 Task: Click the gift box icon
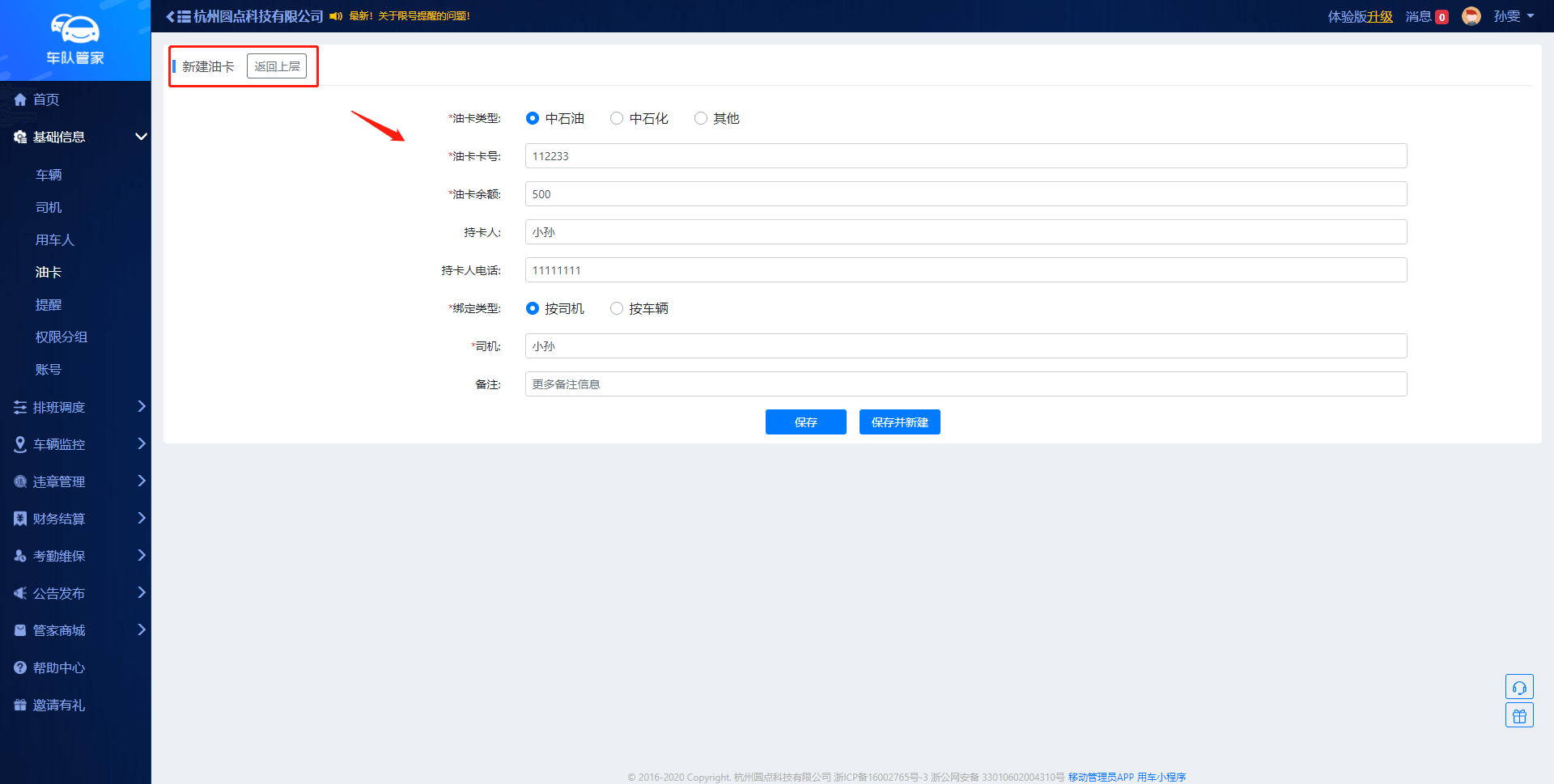(x=1519, y=715)
